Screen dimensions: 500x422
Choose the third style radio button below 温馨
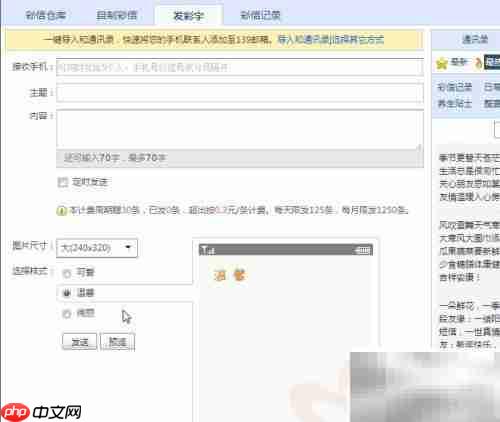pos(67,314)
